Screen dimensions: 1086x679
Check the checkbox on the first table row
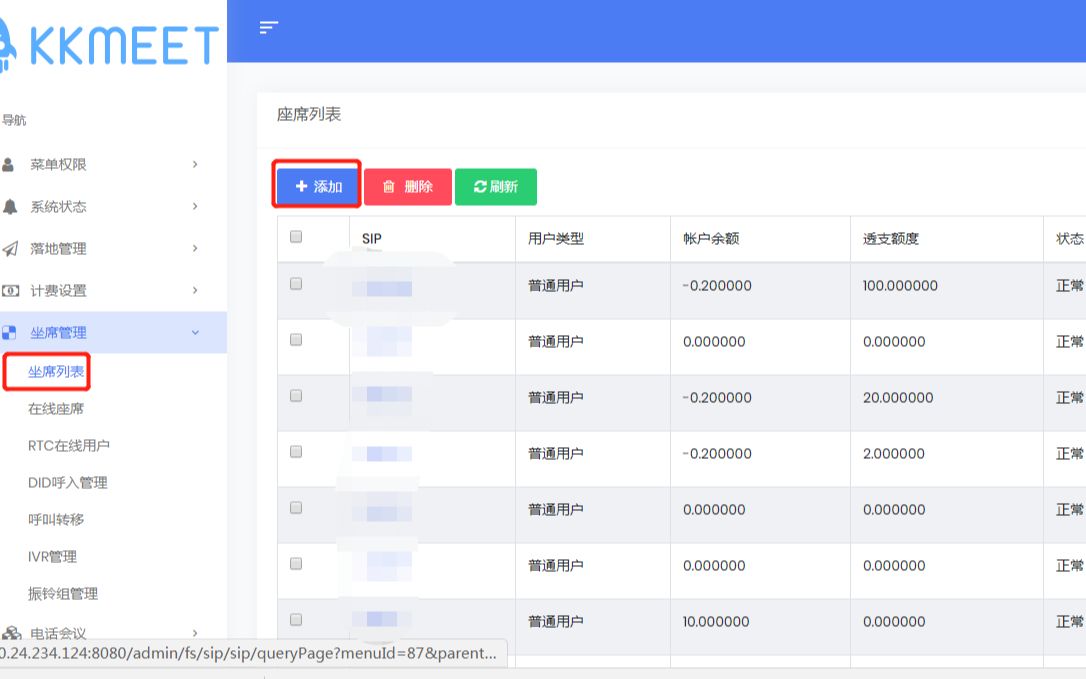tap(295, 283)
